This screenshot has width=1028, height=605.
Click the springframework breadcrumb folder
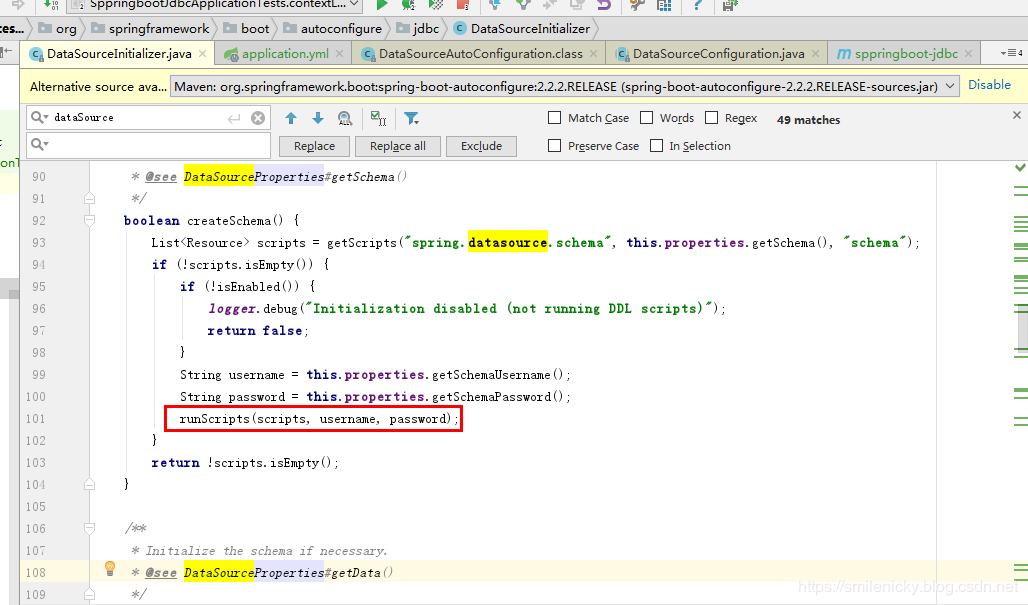point(150,29)
